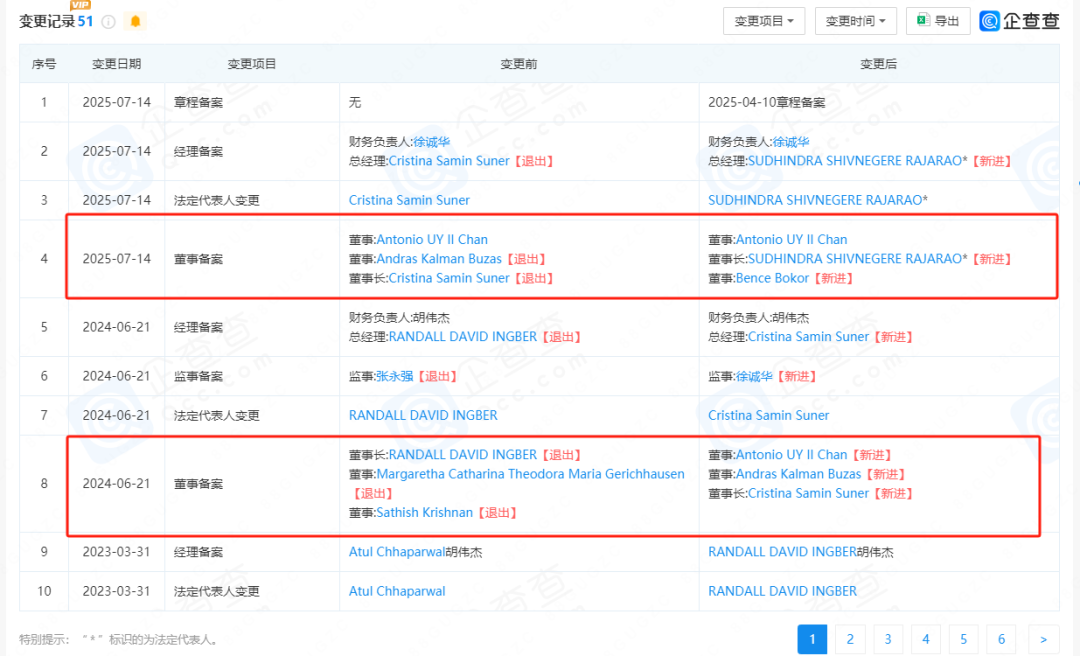The width and height of the screenshot is (1080, 656).
Task: Open Atul Chhaparwal link in row 10
Action: click(x=397, y=591)
